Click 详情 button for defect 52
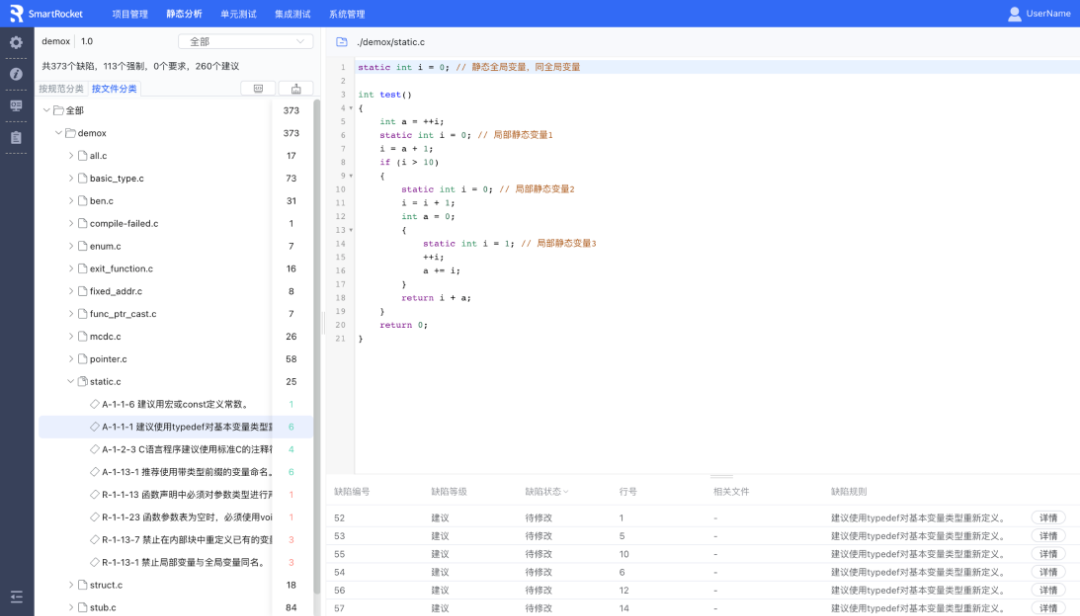The height and width of the screenshot is (616, 1080). (x=1048, y=518)
